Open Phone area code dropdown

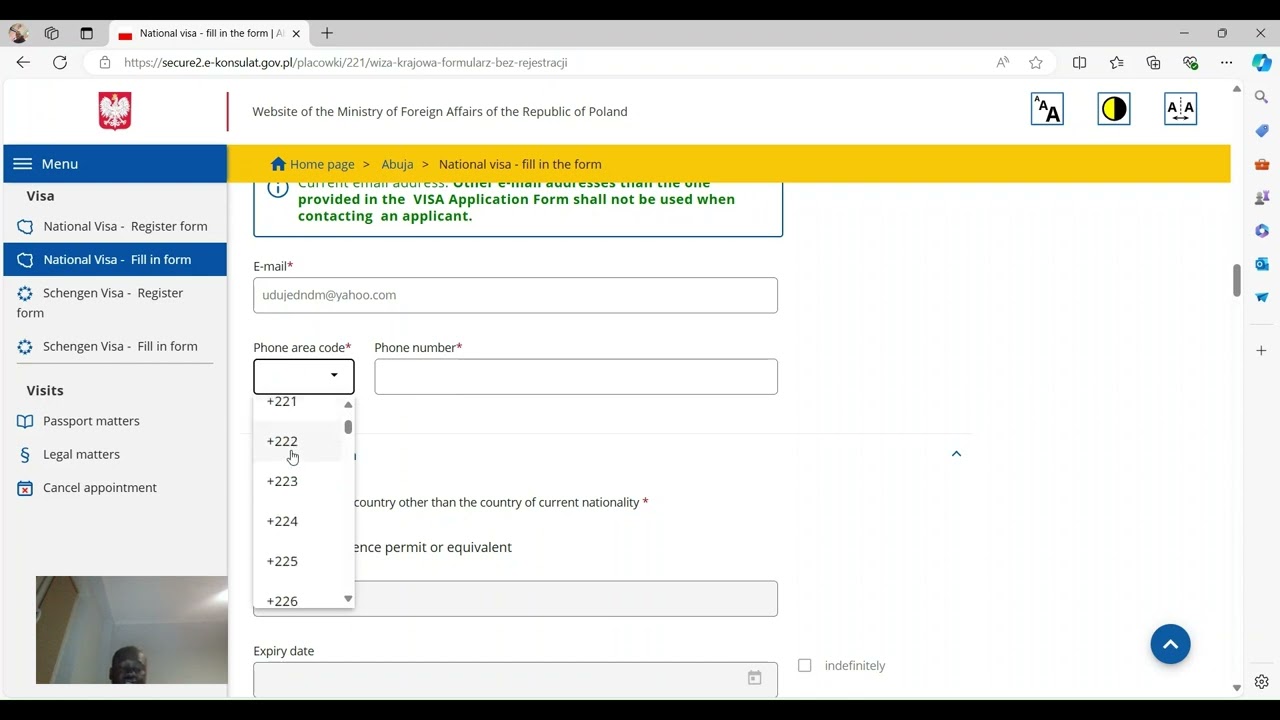[304, 376]
